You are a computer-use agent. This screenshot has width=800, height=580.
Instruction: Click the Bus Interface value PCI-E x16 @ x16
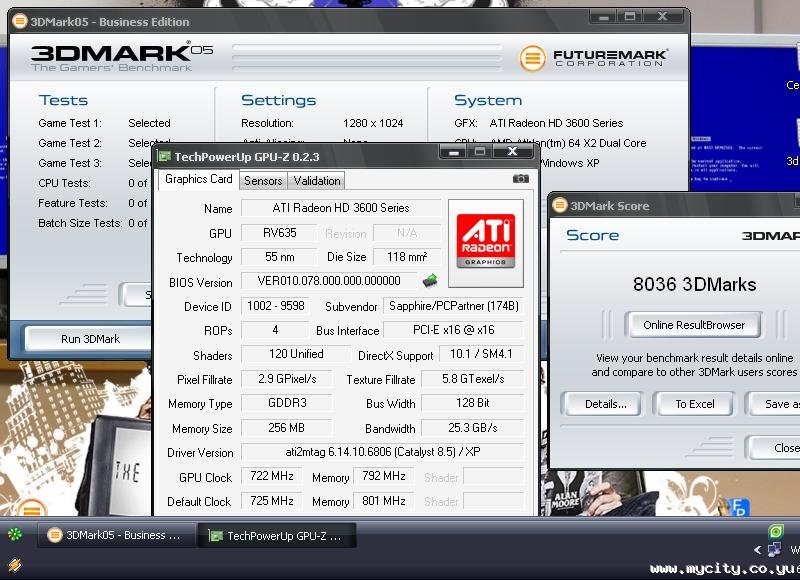tap(454, 330)
